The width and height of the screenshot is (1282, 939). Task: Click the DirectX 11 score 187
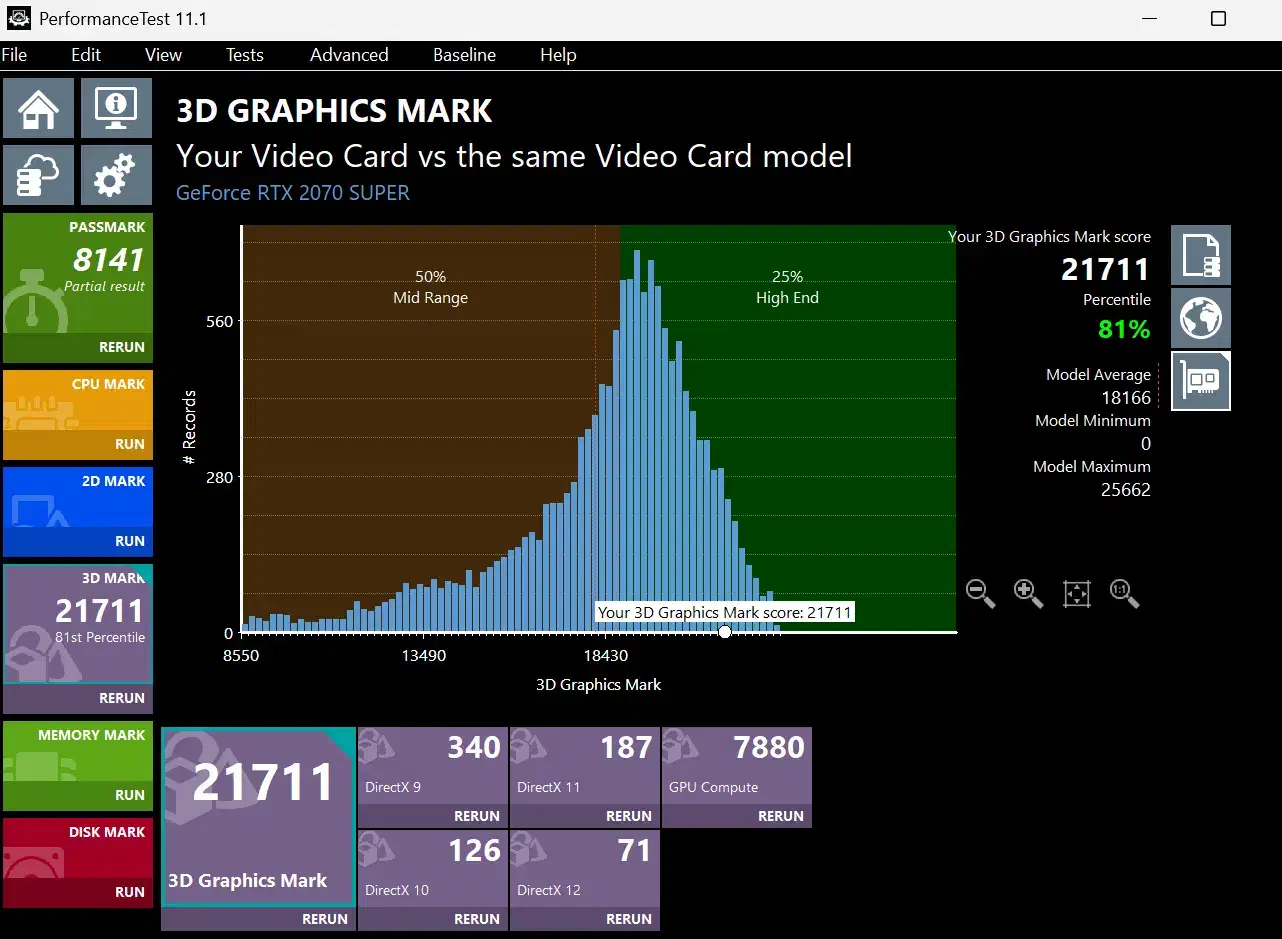click(626, 748)
